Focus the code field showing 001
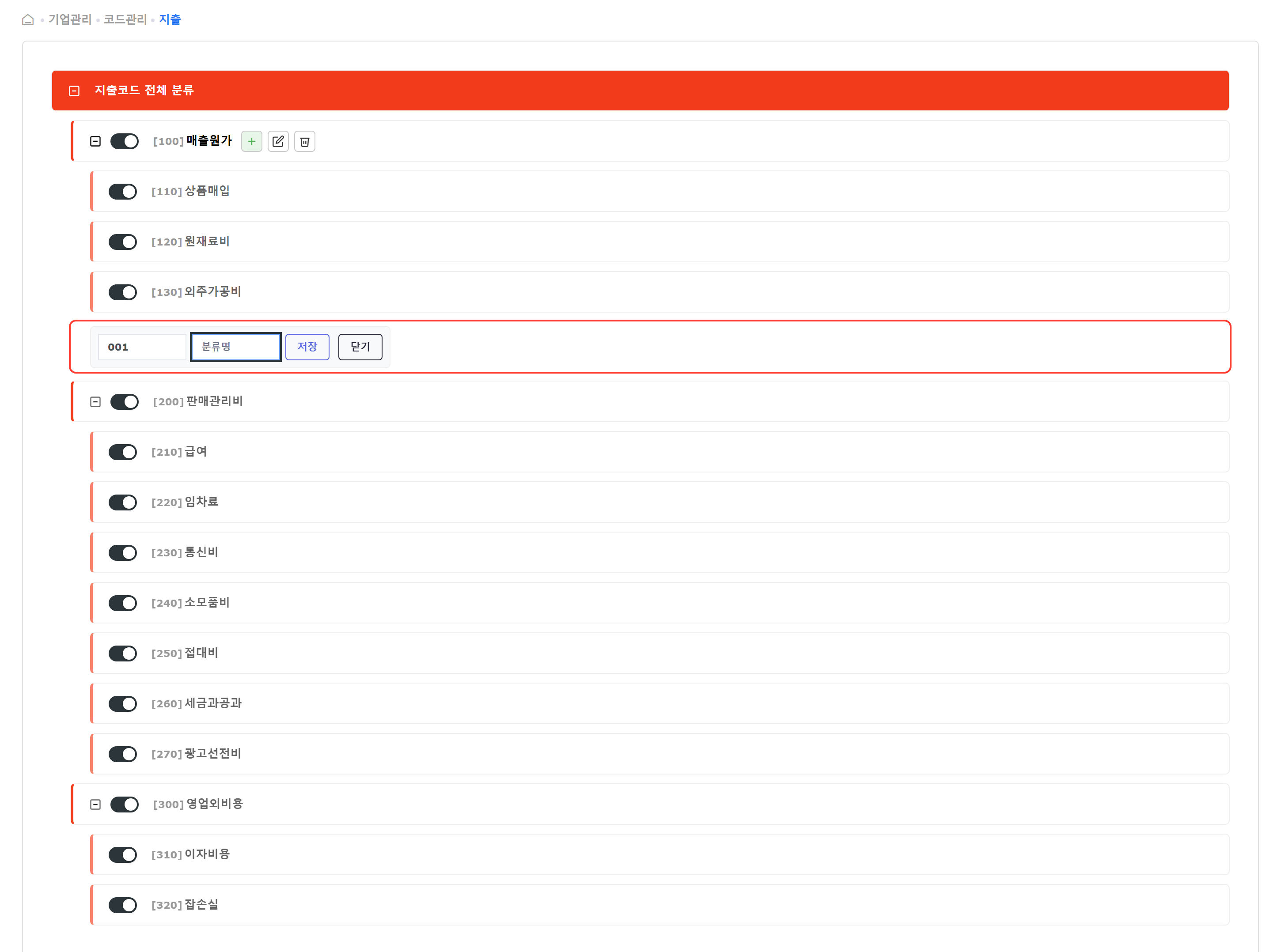This screenshot has width=1281, height=952. click(x=142, y=347)
